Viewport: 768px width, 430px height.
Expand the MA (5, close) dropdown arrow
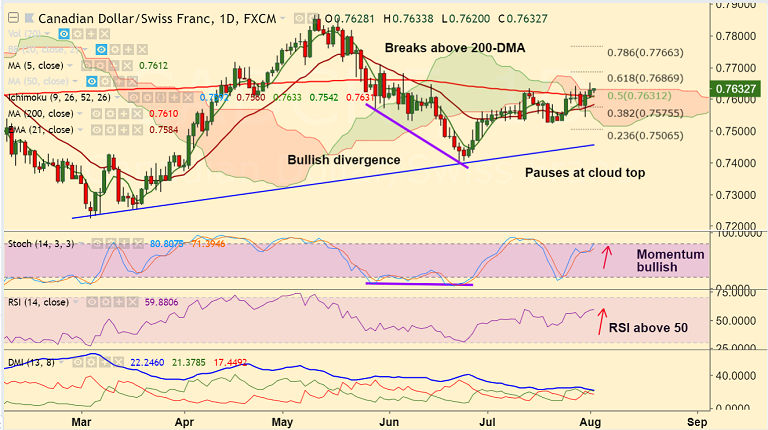(x=70, y=65)
